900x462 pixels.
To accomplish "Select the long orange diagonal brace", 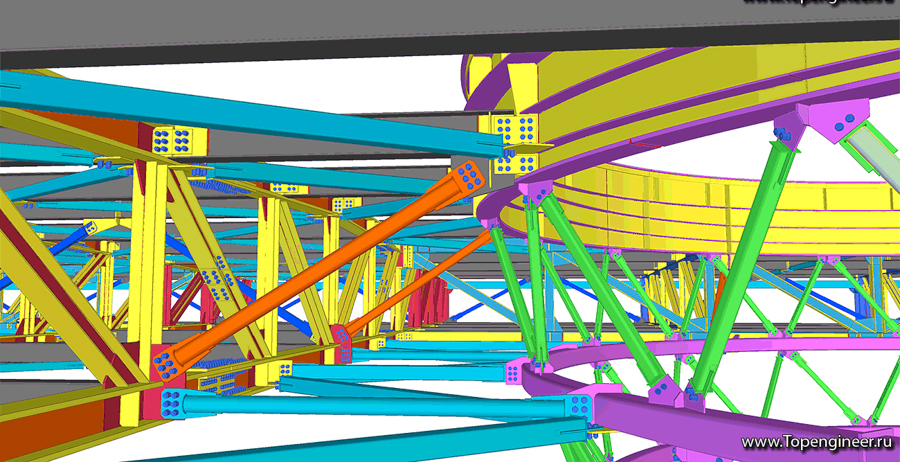I will tap(321, 270).
